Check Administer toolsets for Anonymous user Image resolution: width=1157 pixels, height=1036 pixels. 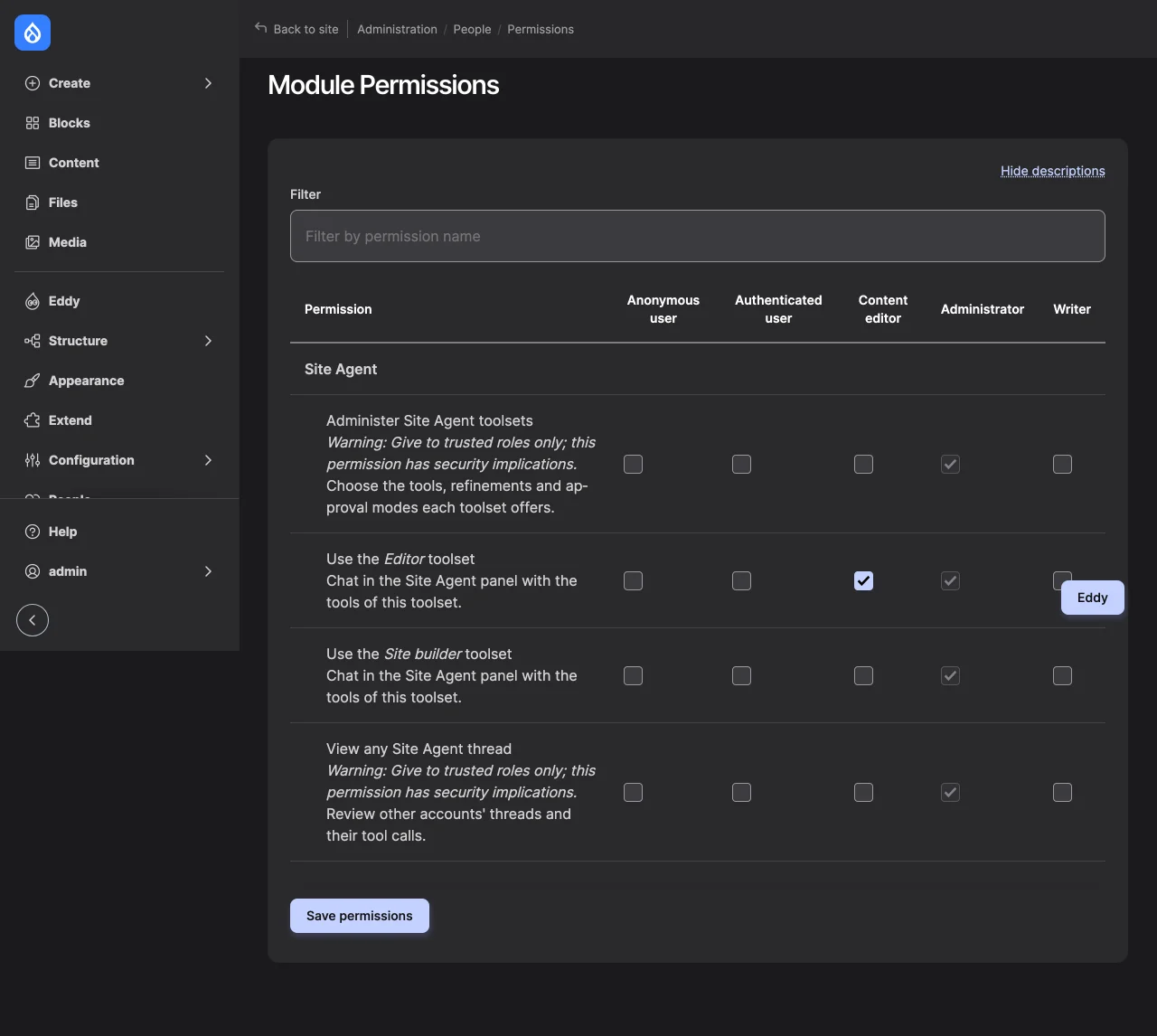(634, 464)
